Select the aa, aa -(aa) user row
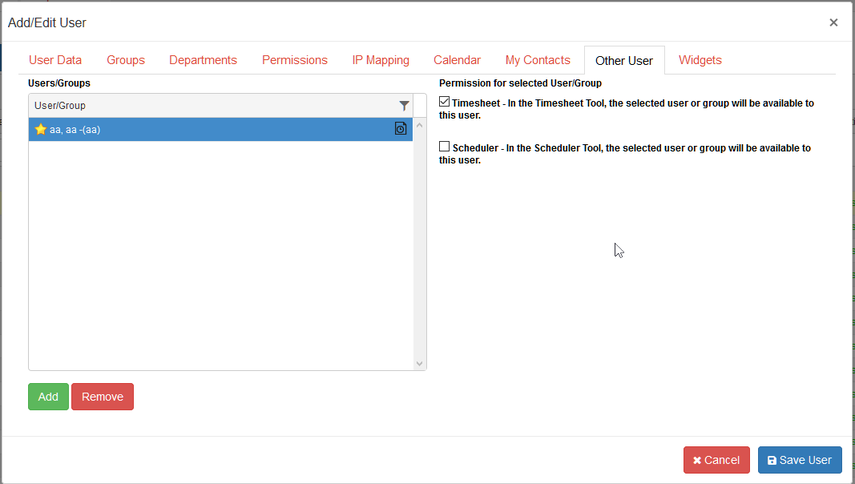The width and height of the screenshot is (855, 484). tap(220, 129)
